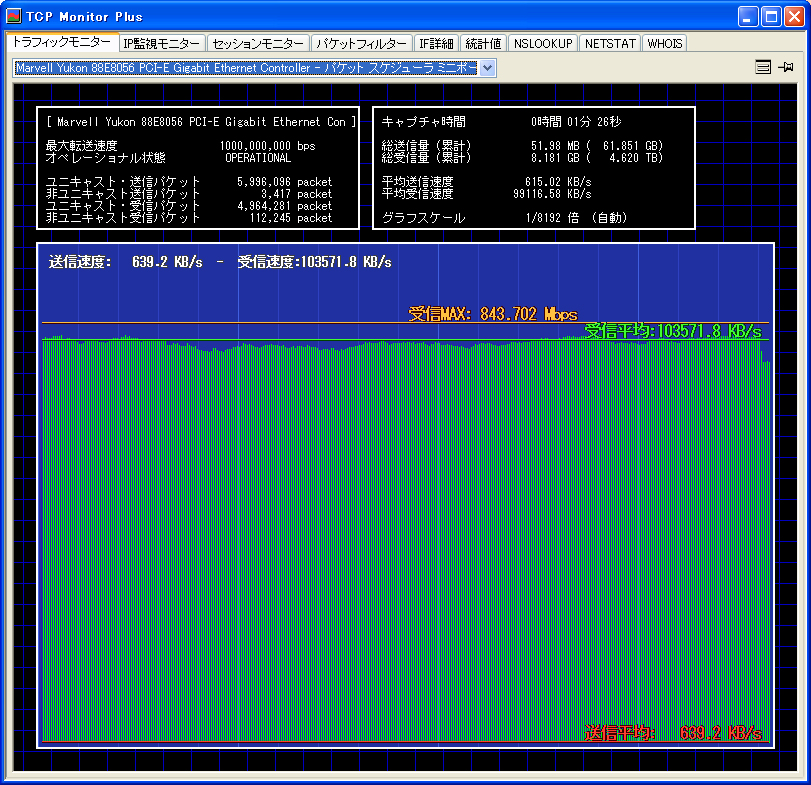Viewport: 811px width, 785px height.
Task: Open the IF詳細 tab
Action: 436,44
